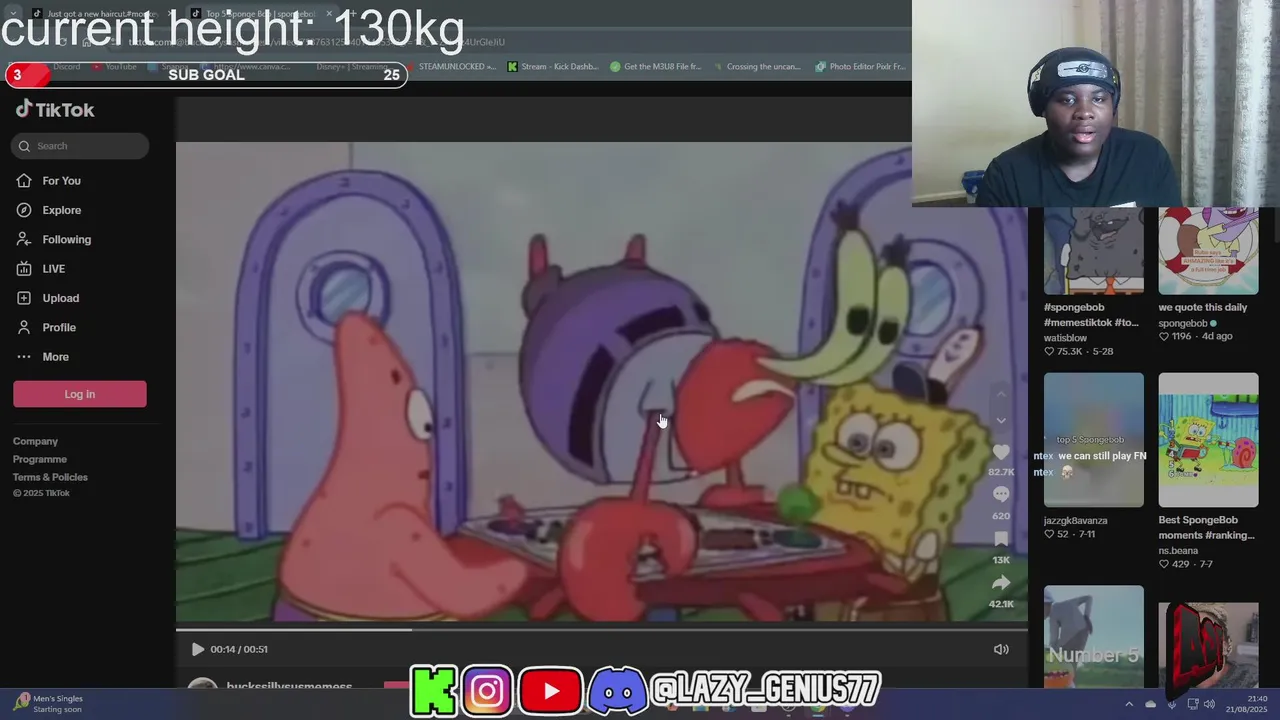Like the video with the heart icon

pos(1001,453)
